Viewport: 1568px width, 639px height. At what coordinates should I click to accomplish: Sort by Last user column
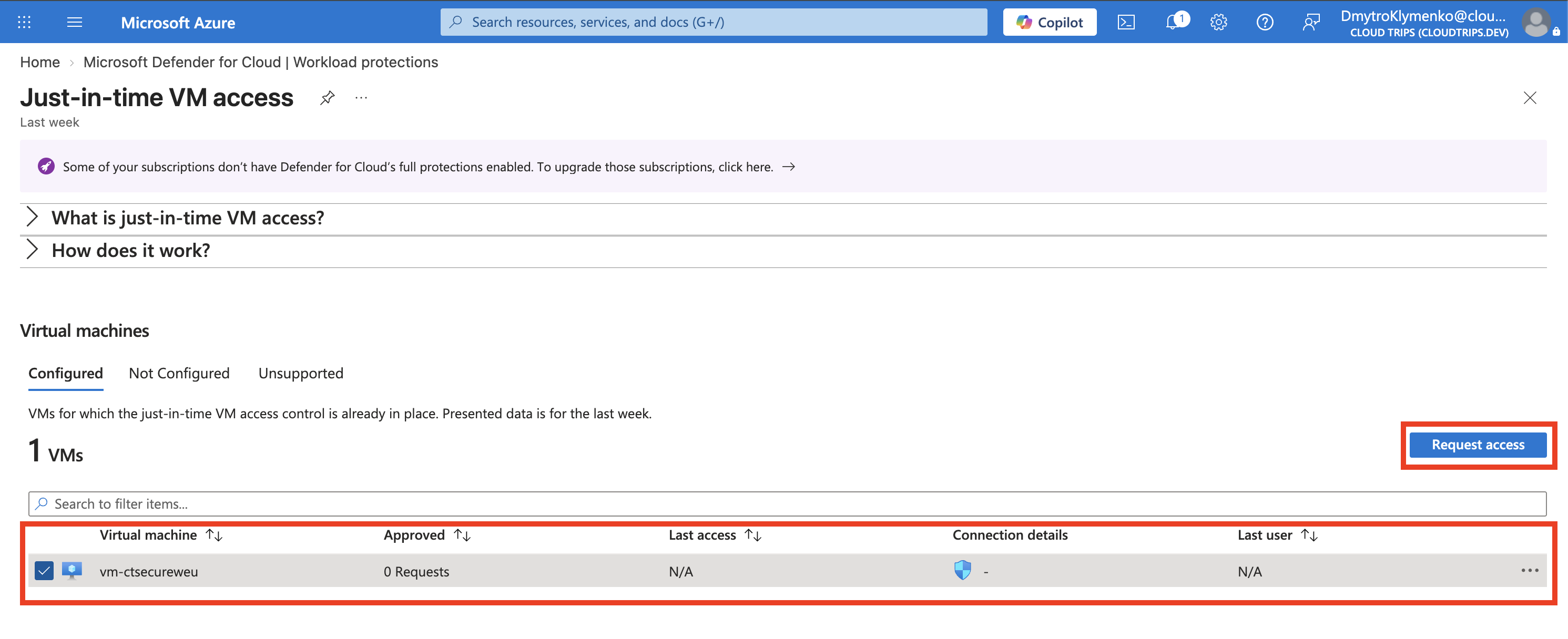tap(1278, 535)
